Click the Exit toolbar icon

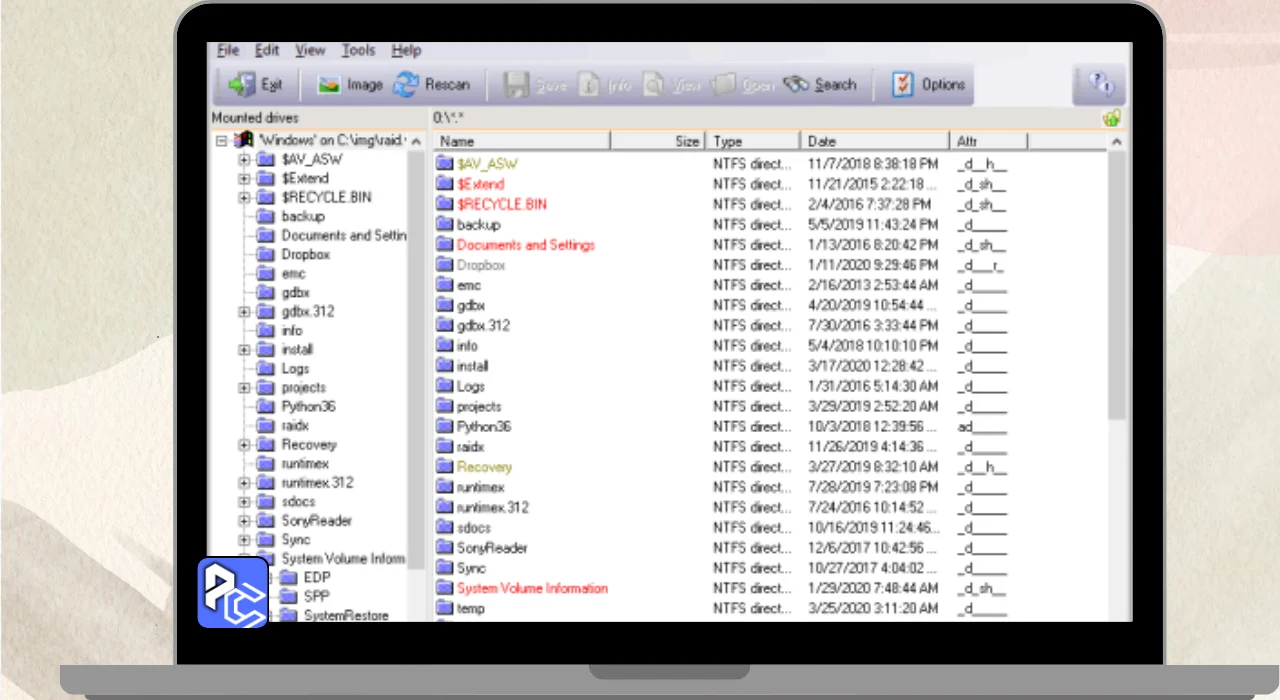tap(241, 85)
